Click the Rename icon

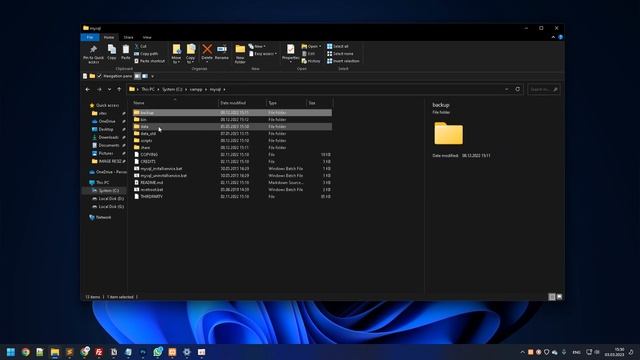[x=222, y=49]
